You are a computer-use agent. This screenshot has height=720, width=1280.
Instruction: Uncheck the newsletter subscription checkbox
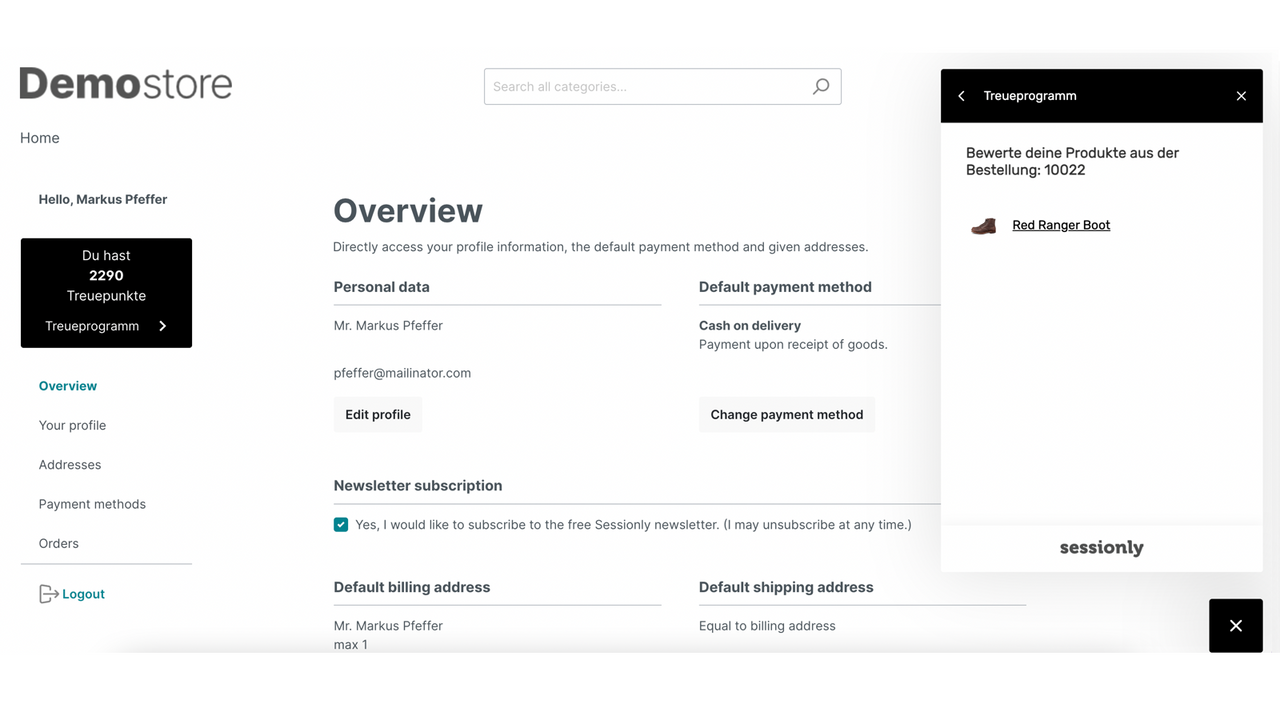pyautogui.click(x=341, y=525)
